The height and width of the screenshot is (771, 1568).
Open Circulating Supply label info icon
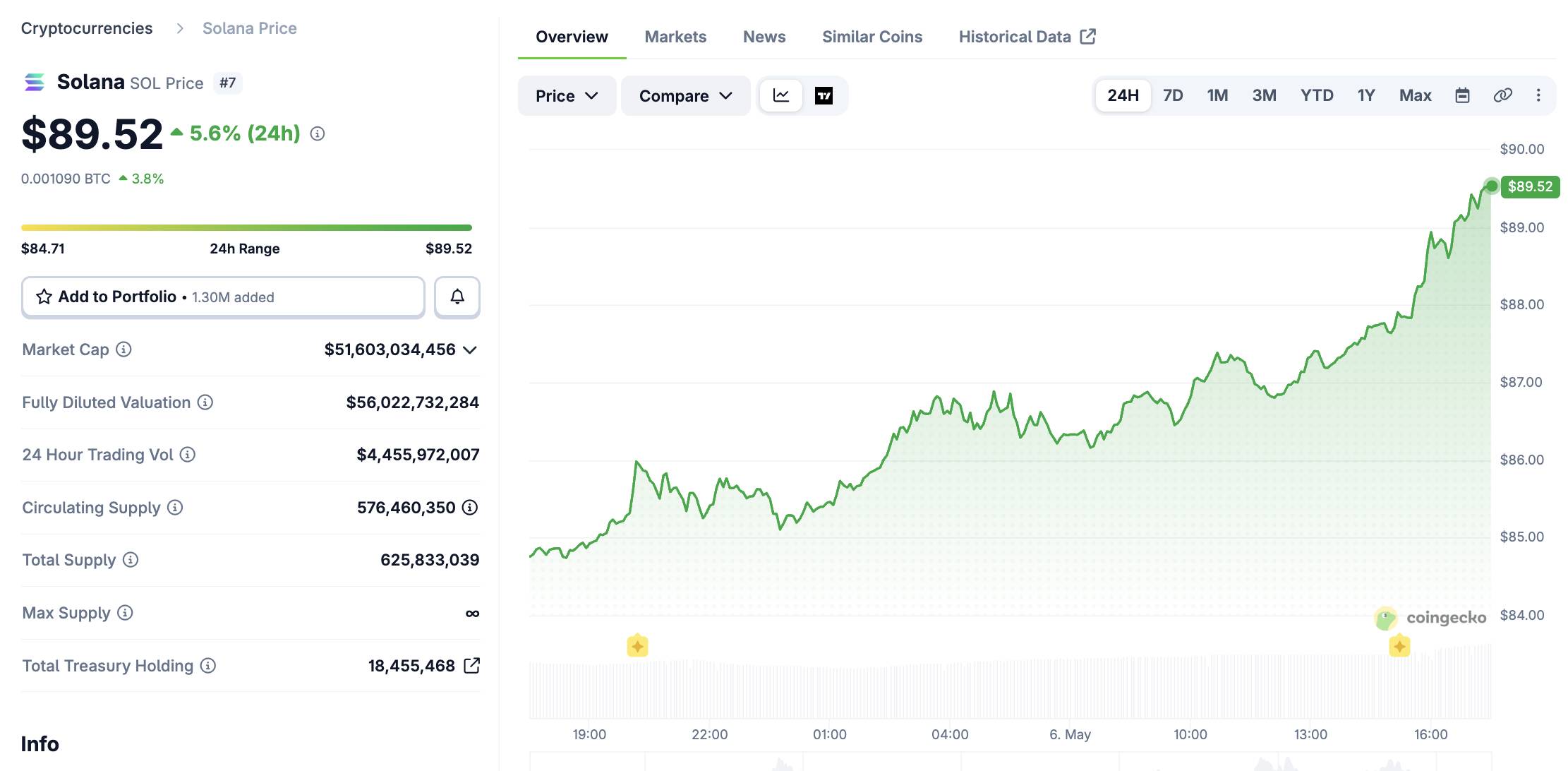[175, 508]
